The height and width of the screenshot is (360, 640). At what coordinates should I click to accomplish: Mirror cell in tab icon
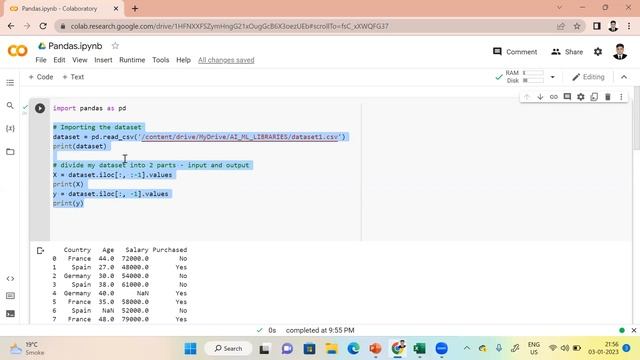click(x=594, y=97)
